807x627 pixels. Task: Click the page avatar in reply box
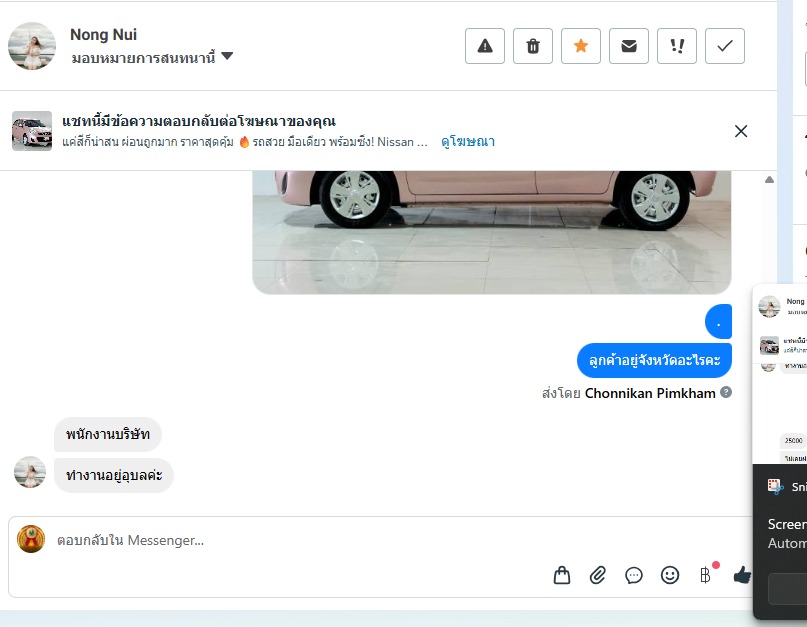pyautogui.click(x=31, y=539)
